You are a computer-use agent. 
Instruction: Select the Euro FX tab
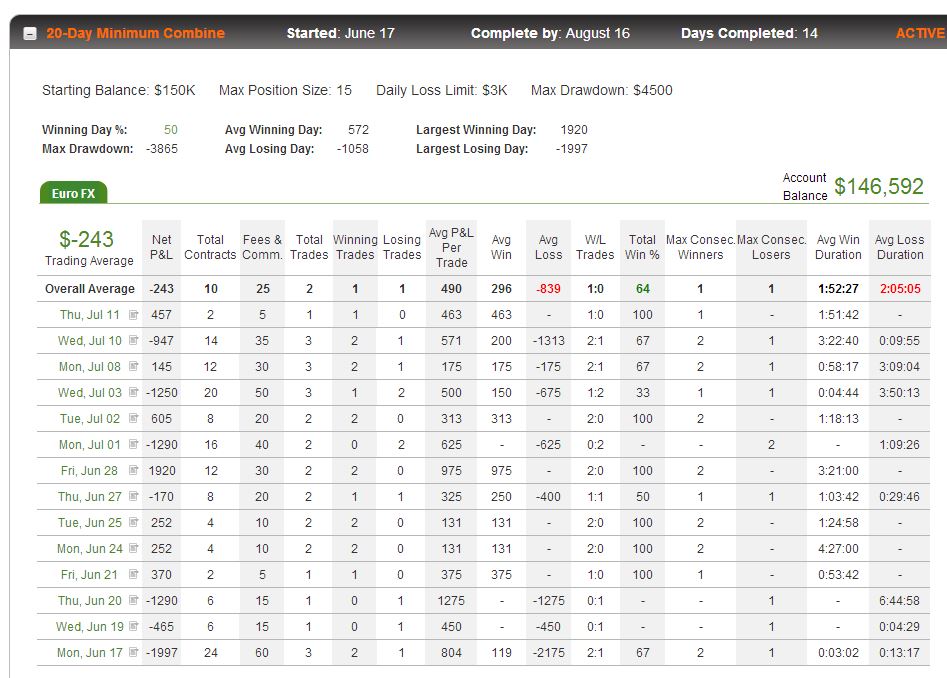[74, 193]
